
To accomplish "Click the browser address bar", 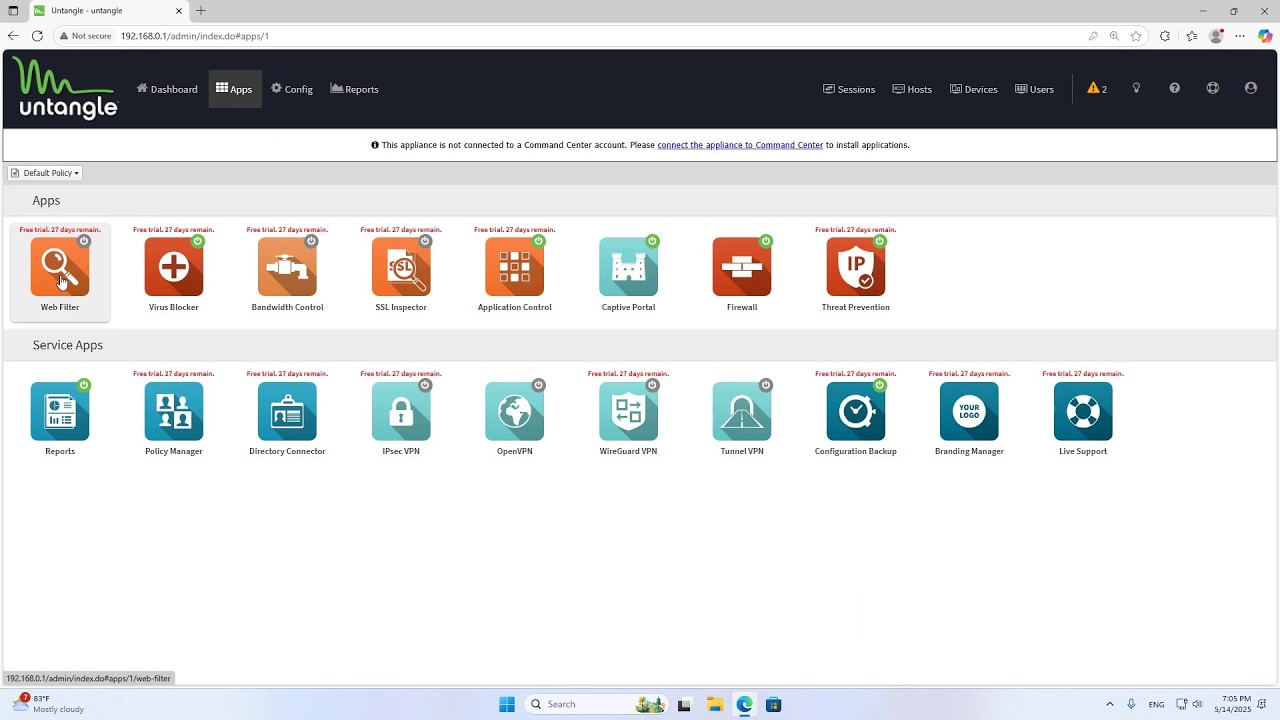I will pyautogui.click(x=600, y=36).
